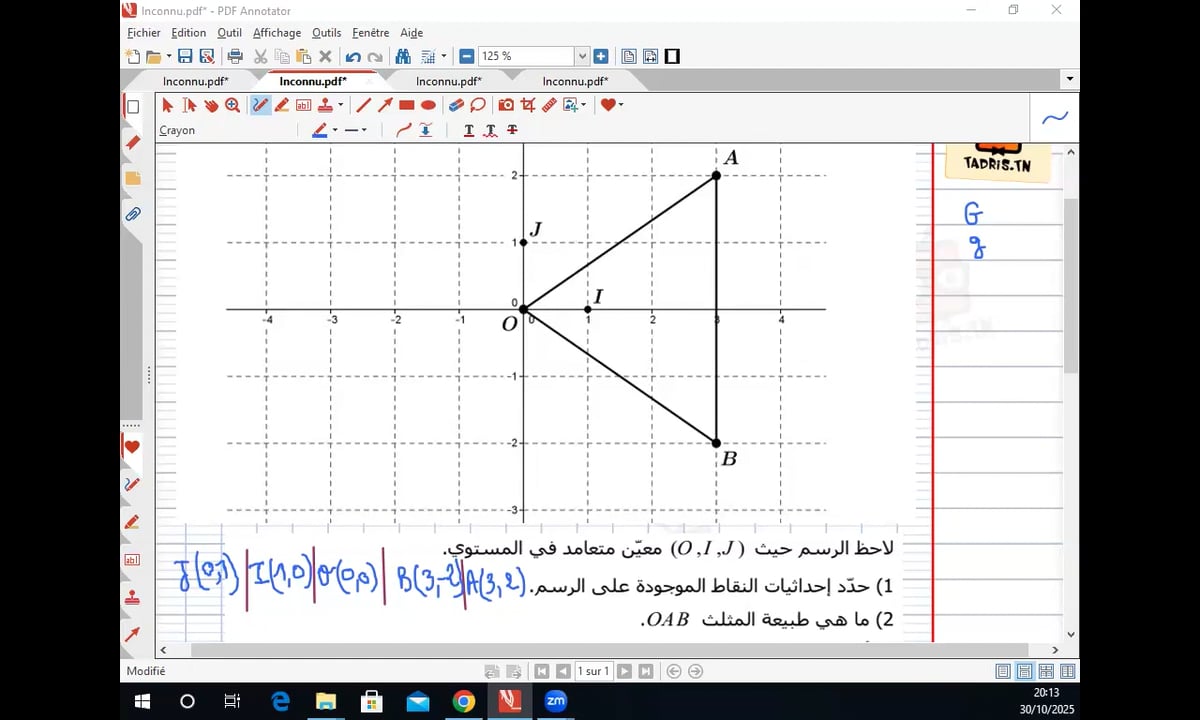Go to the first page
Viewport: 1200px width, 720px height.
(x=541, y=672)
